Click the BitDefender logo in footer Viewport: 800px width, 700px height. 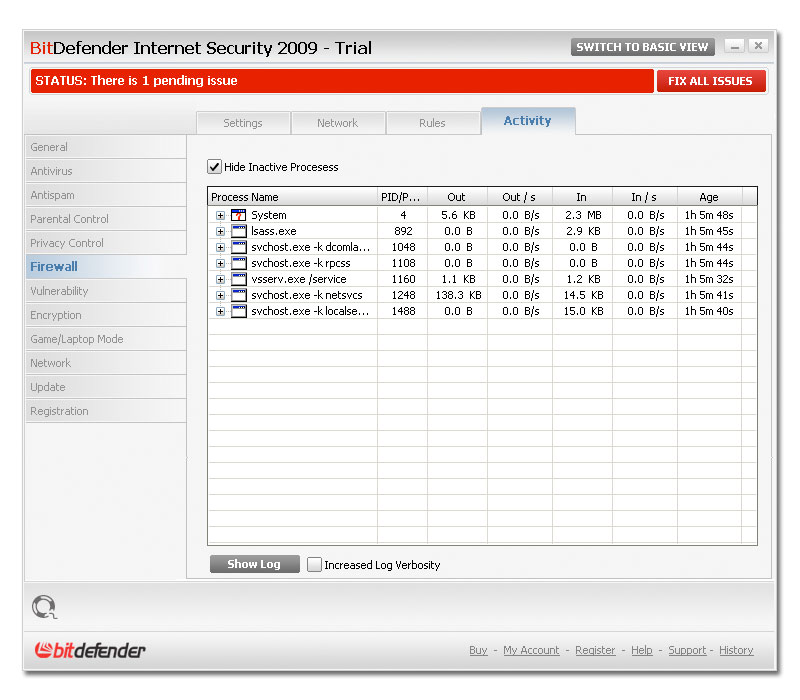91,650
